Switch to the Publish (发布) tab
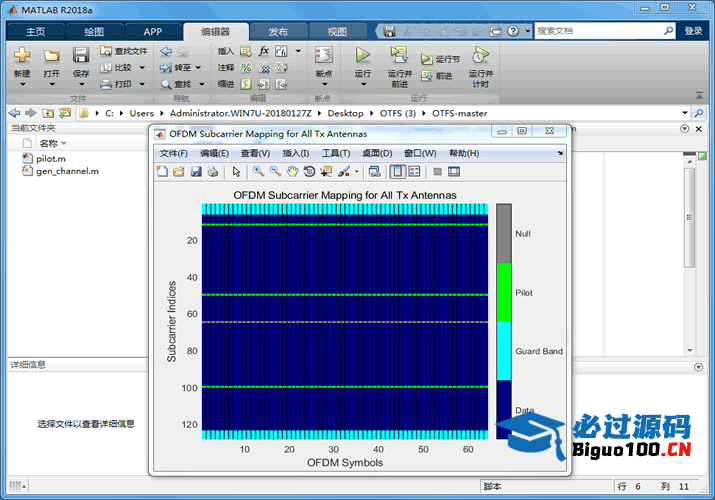Viewport: 715px width, 500px height. 278,31
